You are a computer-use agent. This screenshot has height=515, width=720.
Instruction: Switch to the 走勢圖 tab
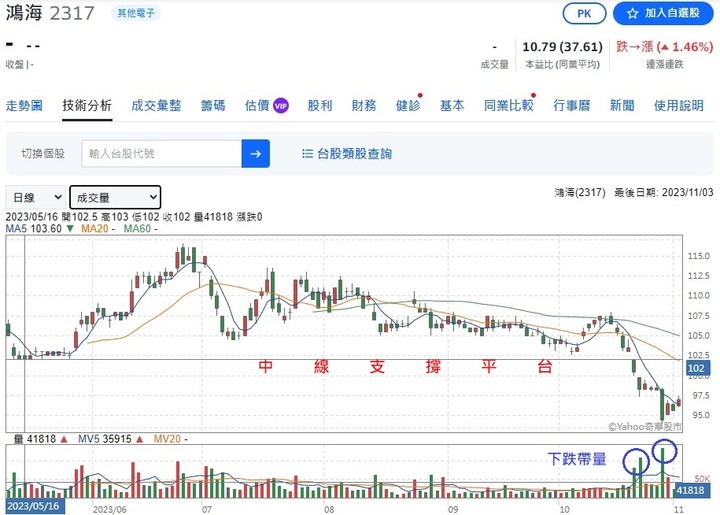(x=24, y=105)
